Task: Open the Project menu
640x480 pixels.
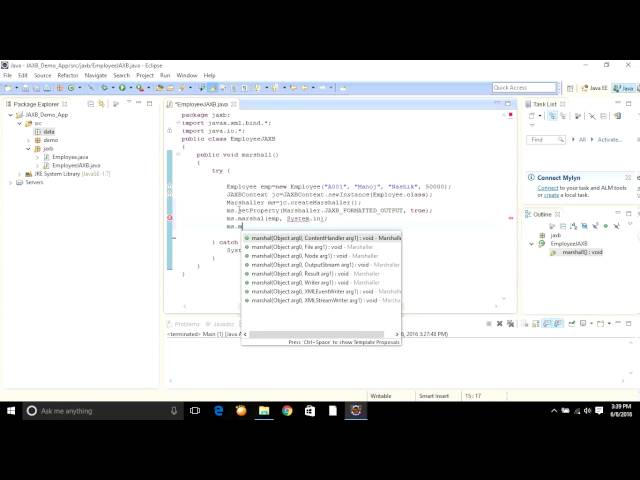Action: click(x=144, y=76)
